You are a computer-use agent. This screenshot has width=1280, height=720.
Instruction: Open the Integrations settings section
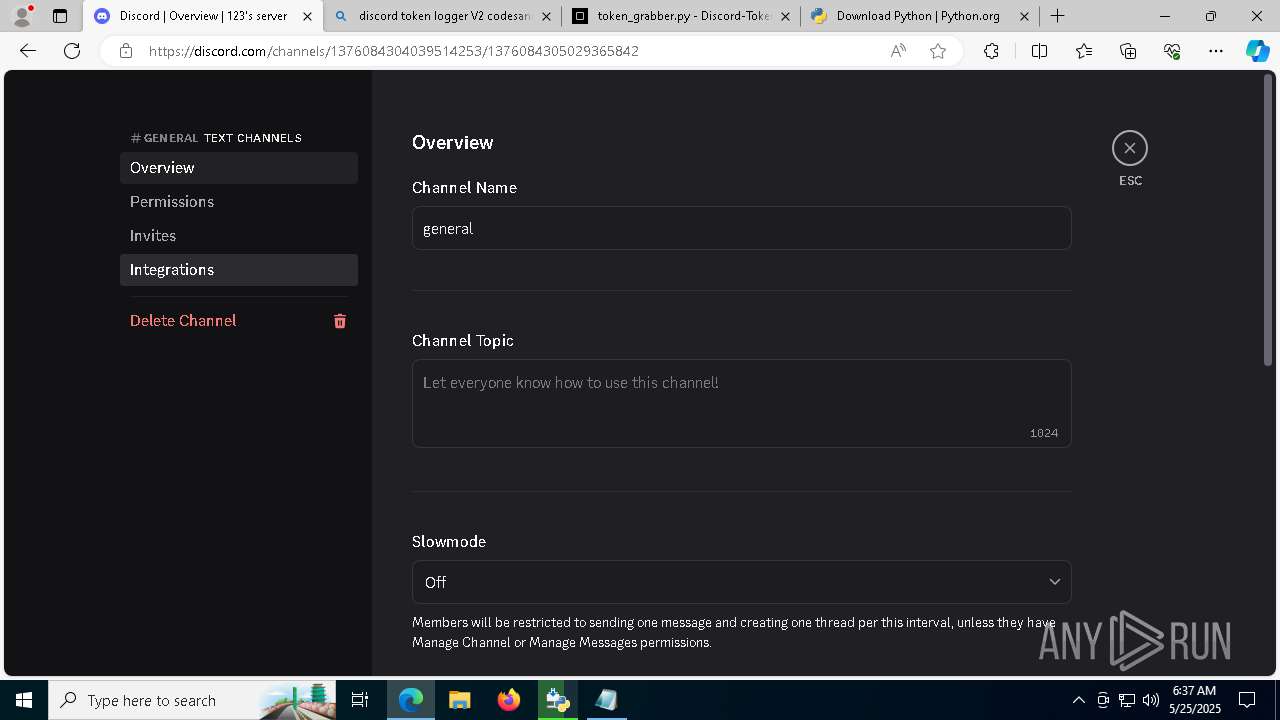239,270
